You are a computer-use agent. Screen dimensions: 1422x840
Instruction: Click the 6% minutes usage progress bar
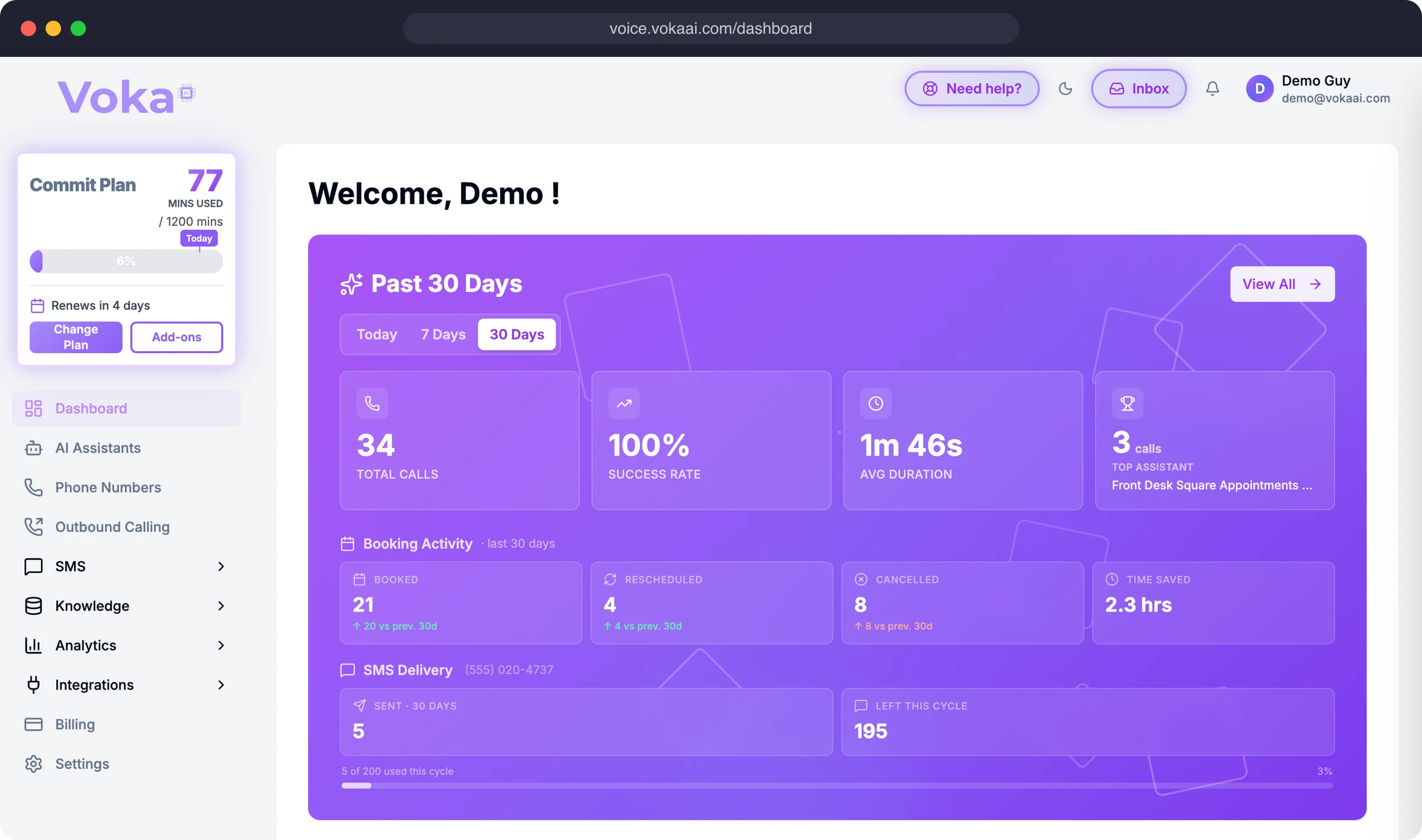126,261
